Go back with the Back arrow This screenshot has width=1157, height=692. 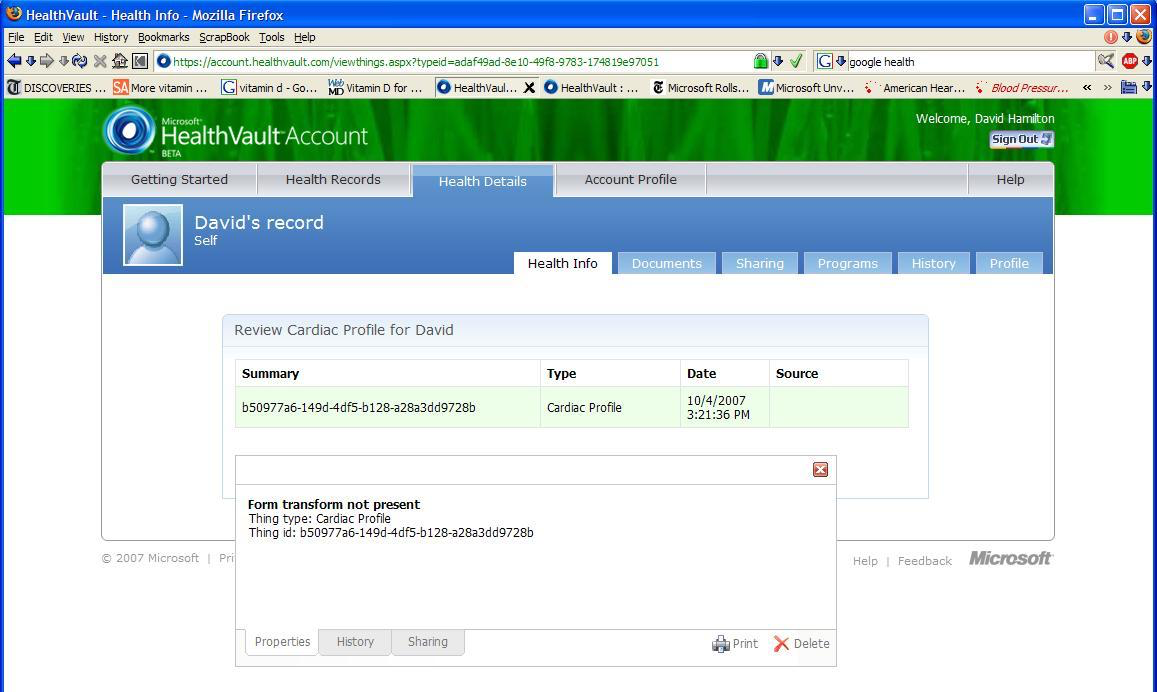click(14, 61)
